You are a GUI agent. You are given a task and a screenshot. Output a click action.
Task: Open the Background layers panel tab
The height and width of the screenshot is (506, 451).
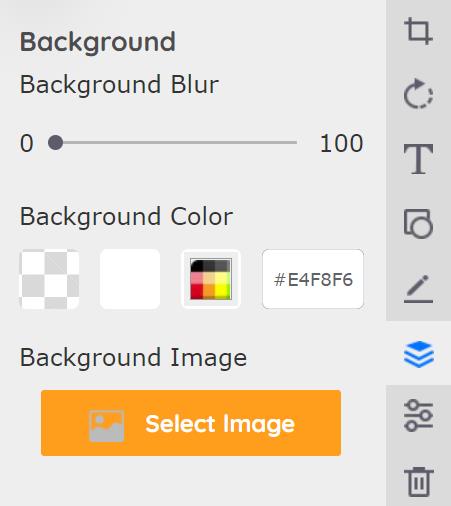click(419, 354)
